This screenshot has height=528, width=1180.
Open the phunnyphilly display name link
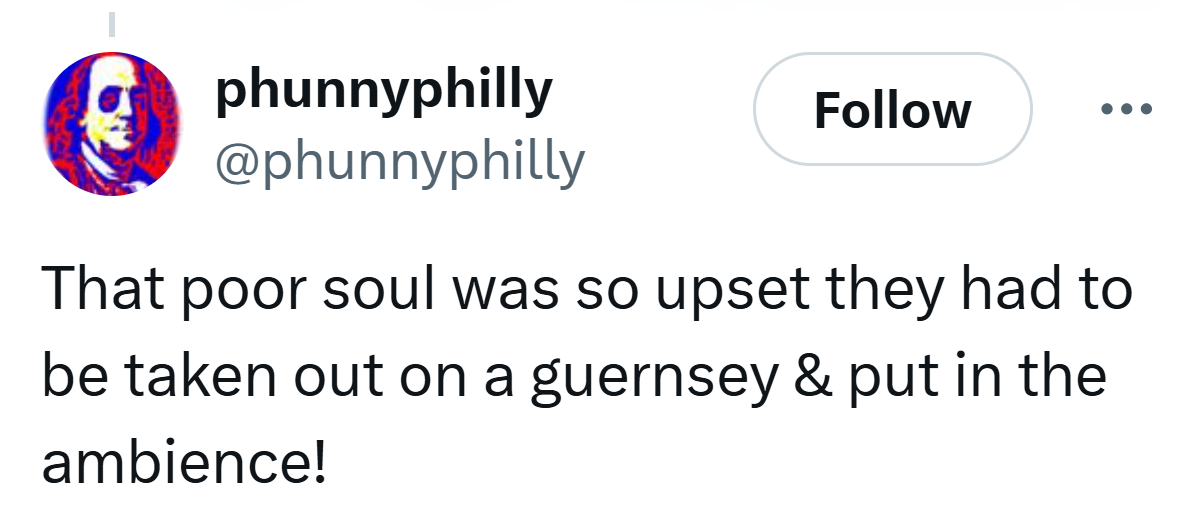pos(384,92)
